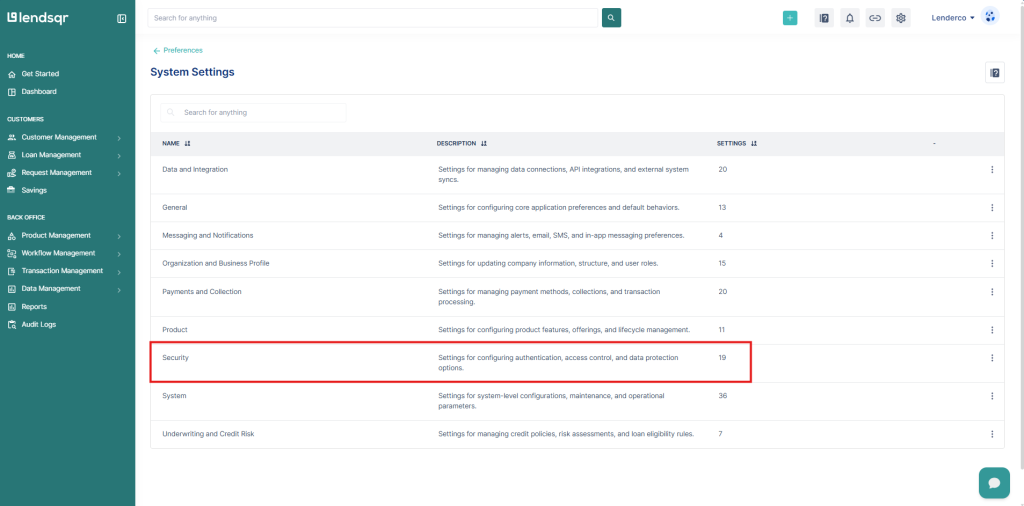Open the Lenderco account dropdown

[x=952, y=18]
